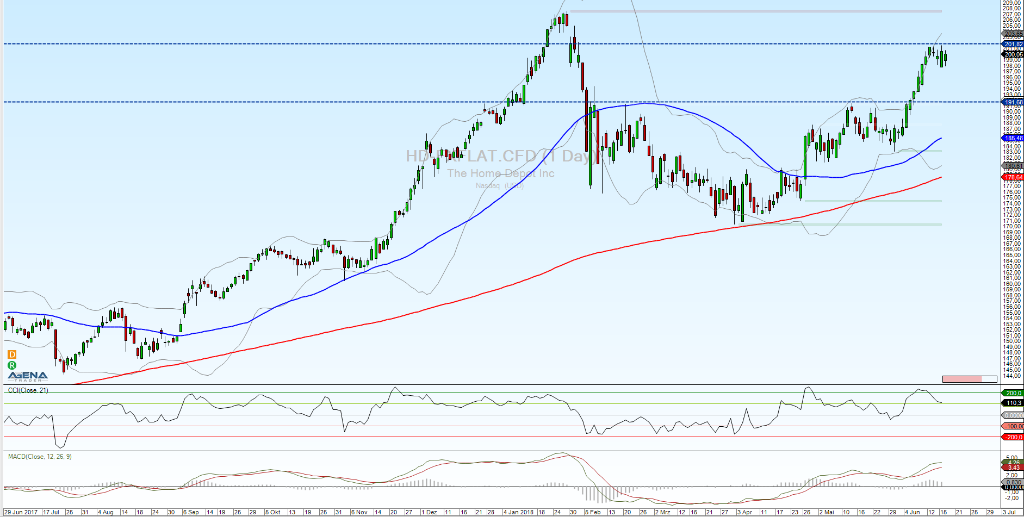Click the red -200.0 CCI level marker
Screen dimensions: 1024x517
1013,437
